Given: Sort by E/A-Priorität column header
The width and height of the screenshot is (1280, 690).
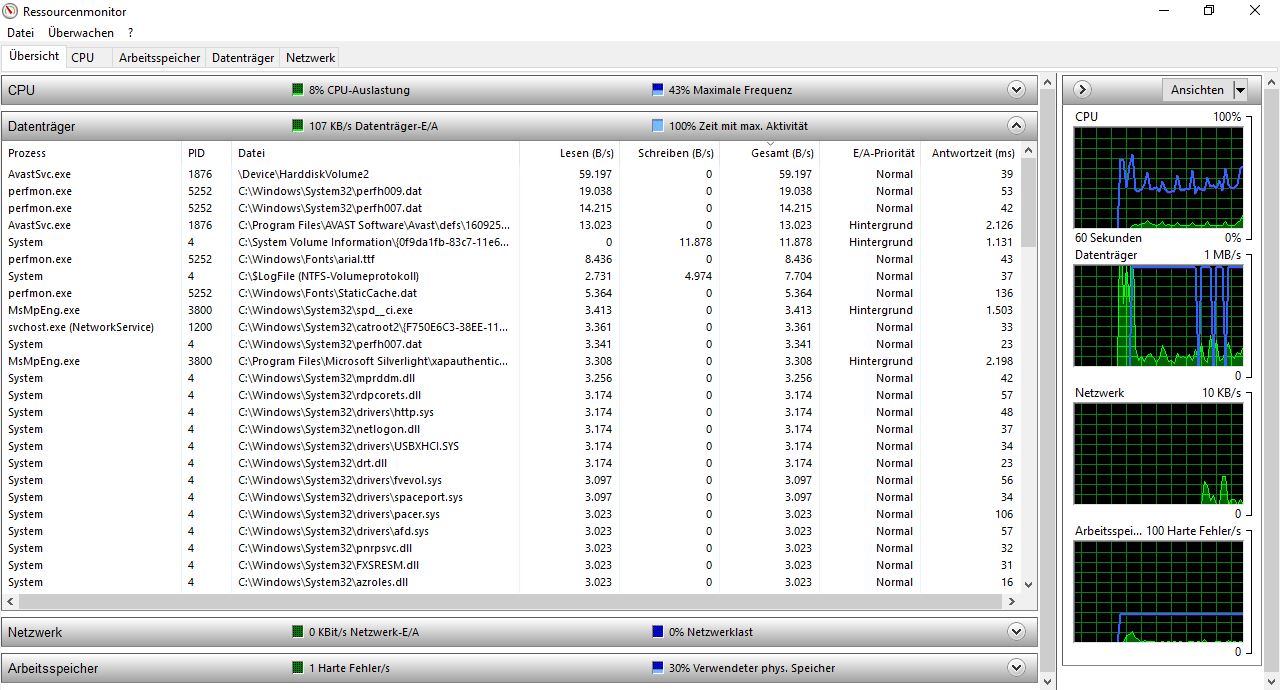Looking at the screenshot, I should pyautogui.click(x=869, y=153).
